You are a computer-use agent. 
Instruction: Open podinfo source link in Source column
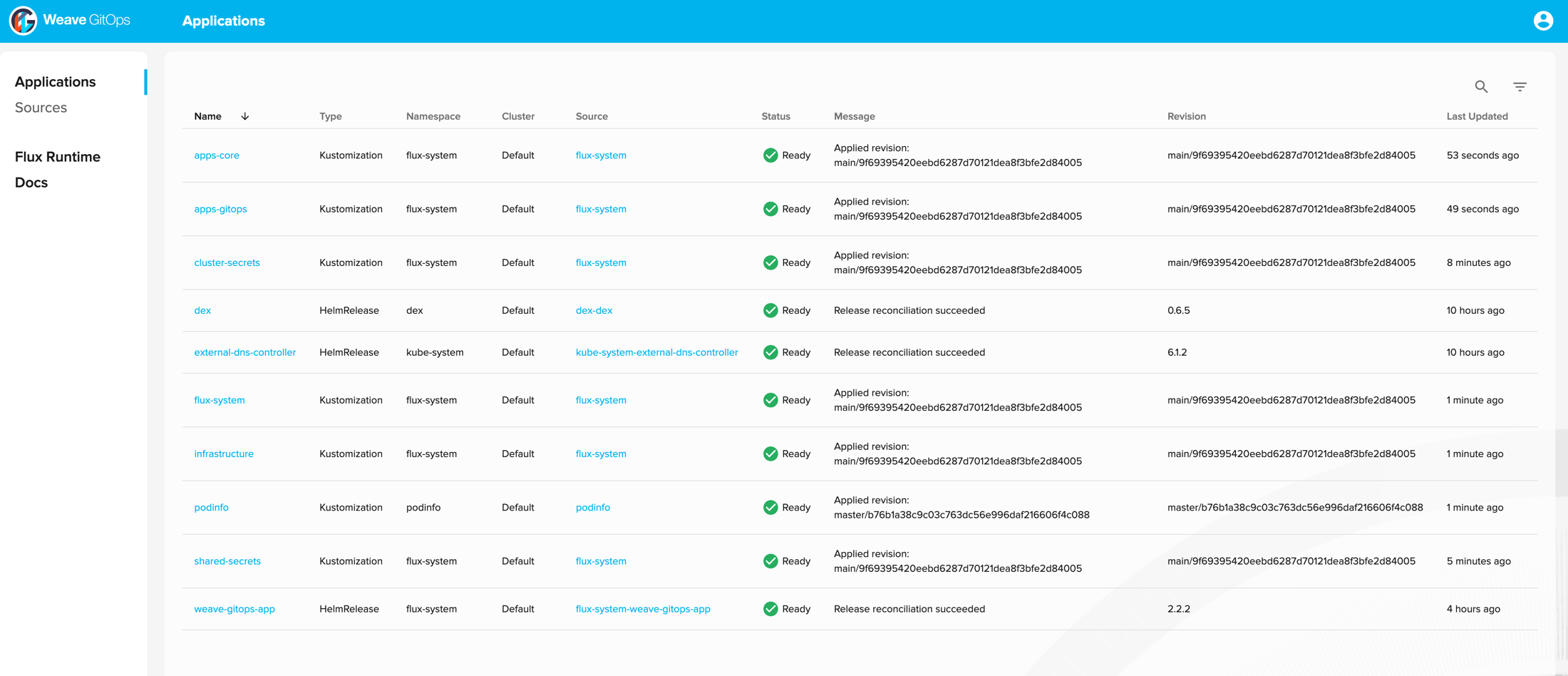click(x=592, y=507)
